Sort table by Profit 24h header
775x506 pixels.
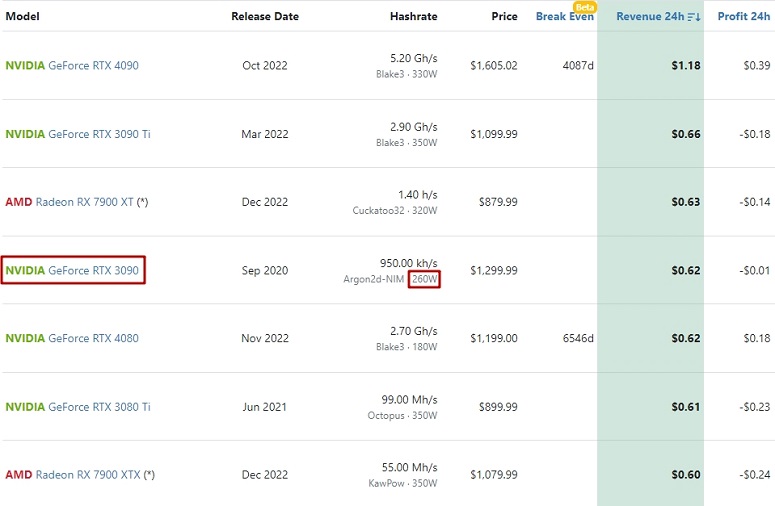743,16
